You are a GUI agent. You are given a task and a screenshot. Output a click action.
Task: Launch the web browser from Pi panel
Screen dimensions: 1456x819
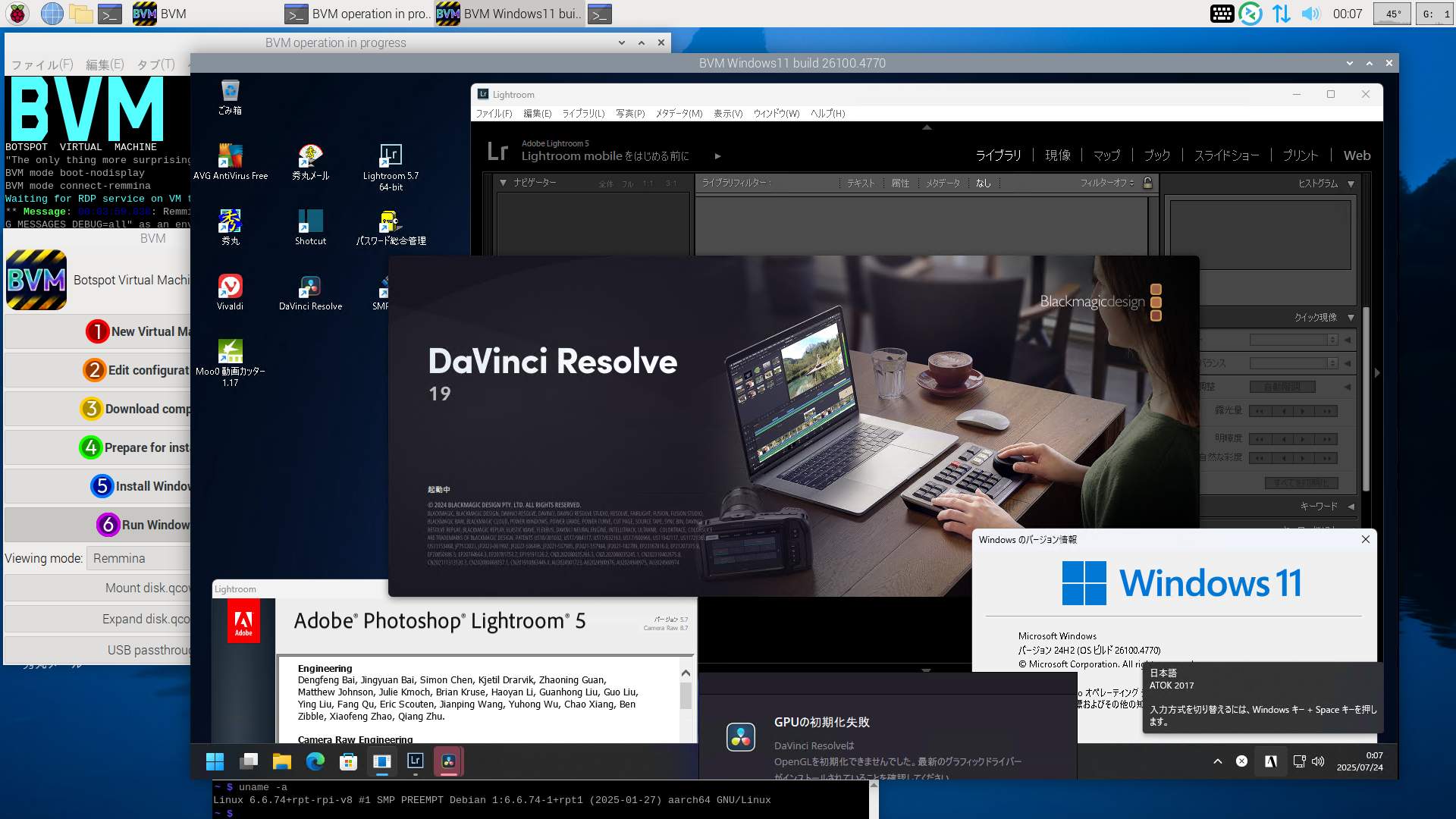coord(52,14)
